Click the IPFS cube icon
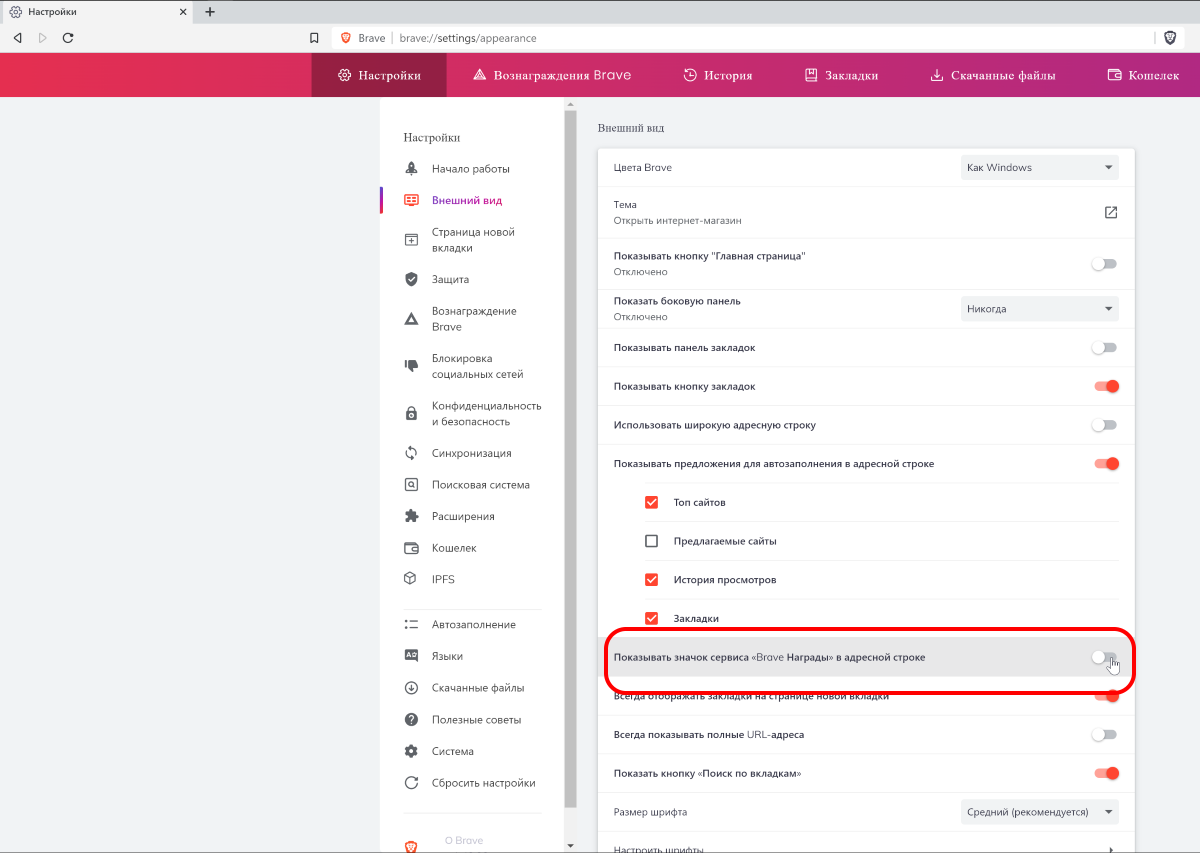Screen dimensions: 1200x853 (411, 579)
